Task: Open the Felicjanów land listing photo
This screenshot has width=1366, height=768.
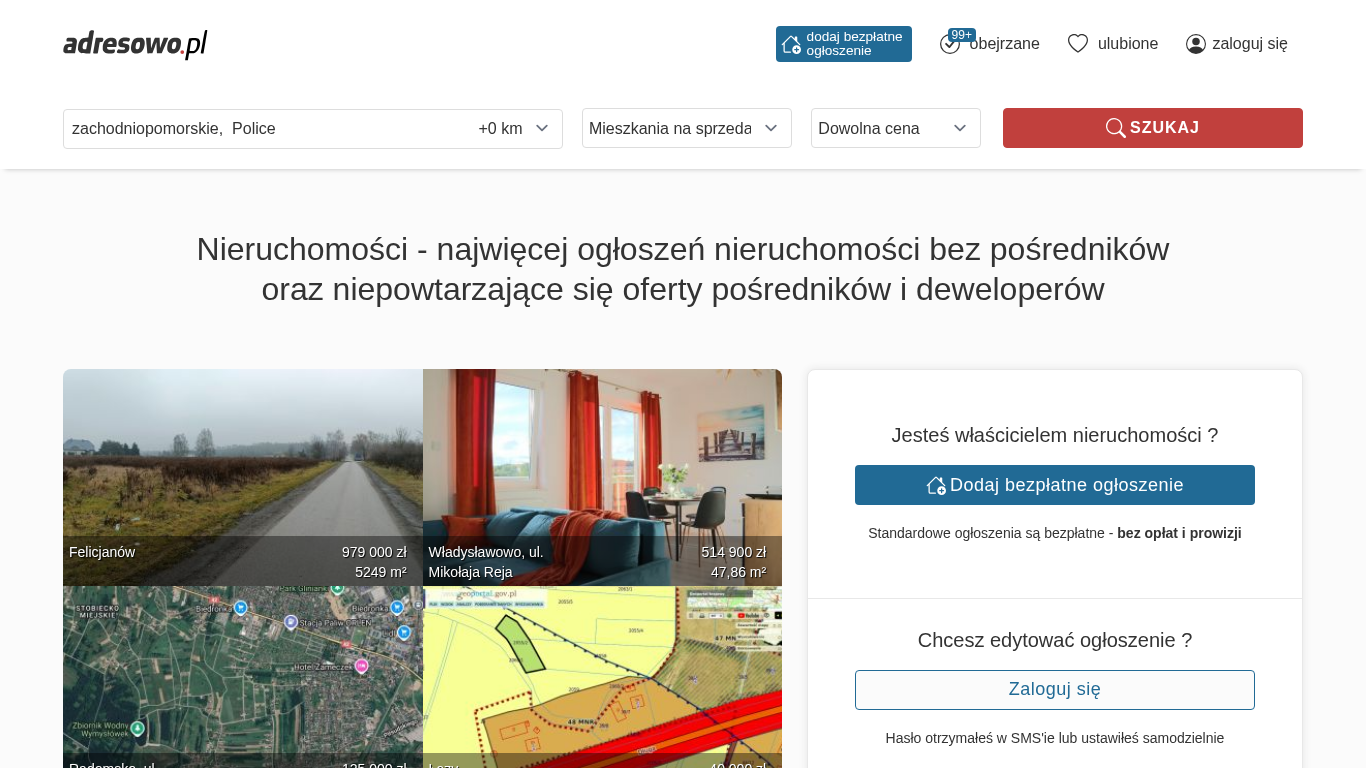Action: [242, 460]
